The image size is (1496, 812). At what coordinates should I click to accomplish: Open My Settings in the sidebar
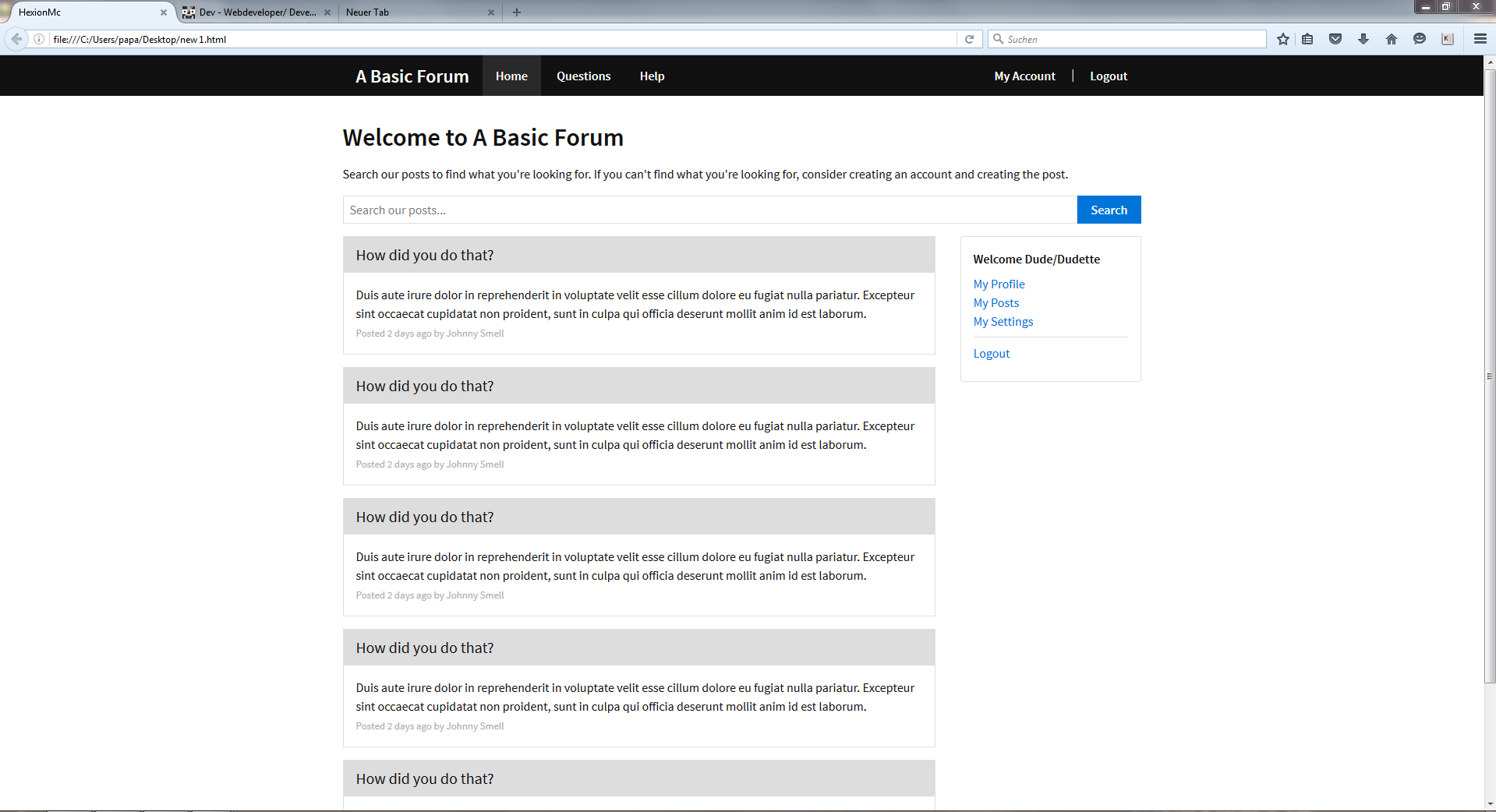tap(1003, 322)
